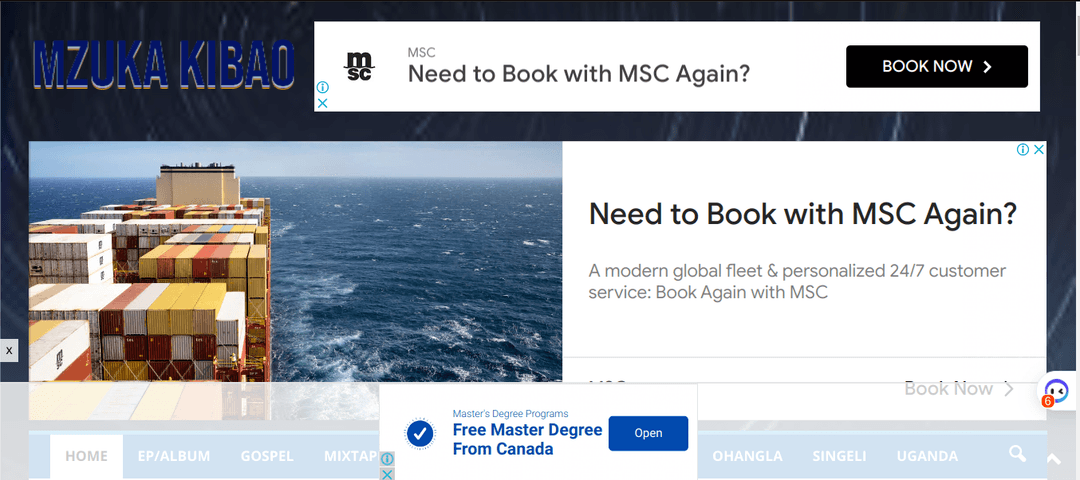The image size is (1080, 480).
Task: Open the info icon on top banner ad
Action: coord(322,87)
